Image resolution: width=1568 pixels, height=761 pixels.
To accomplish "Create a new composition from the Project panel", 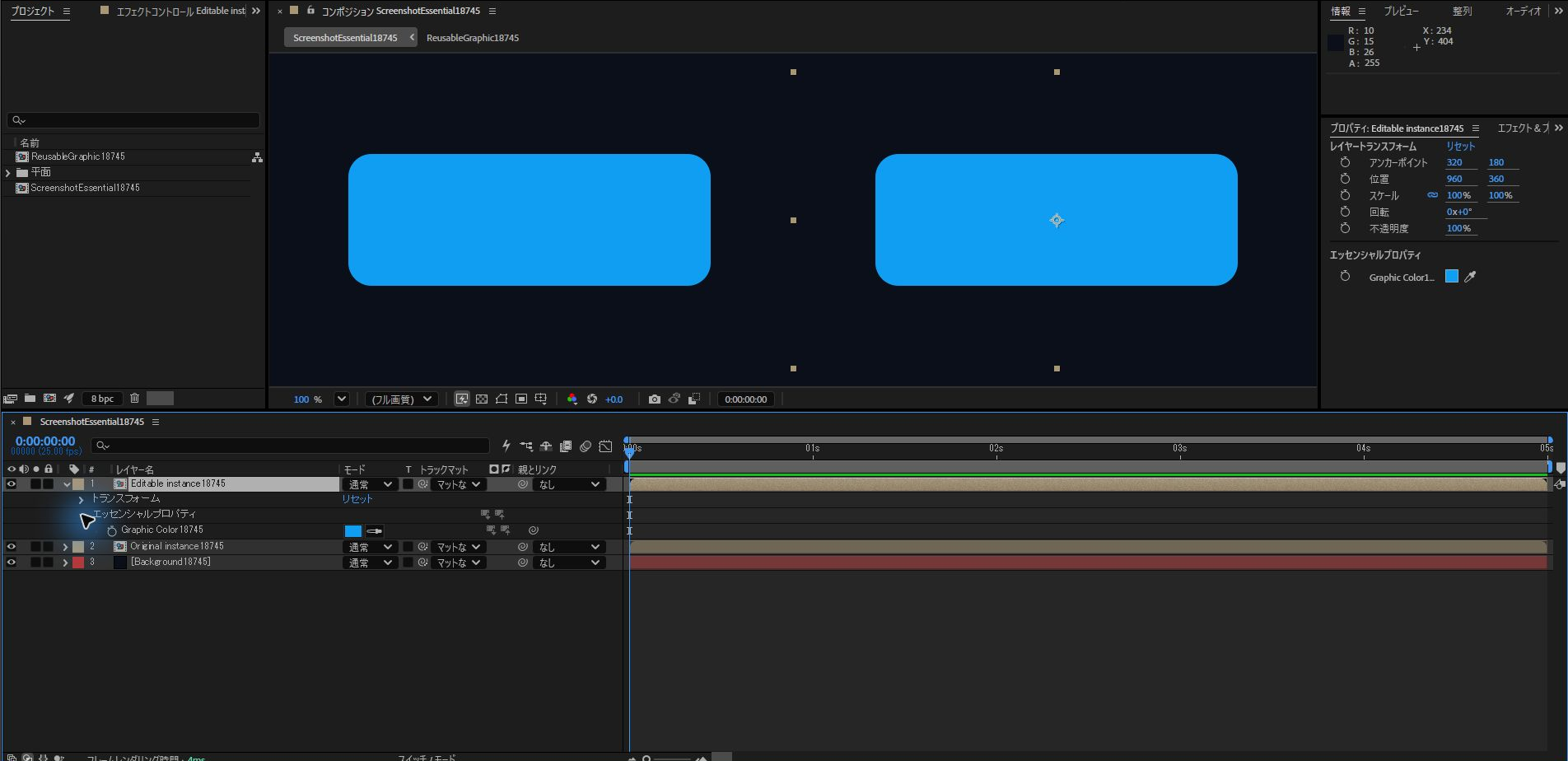I will (49, 399).
